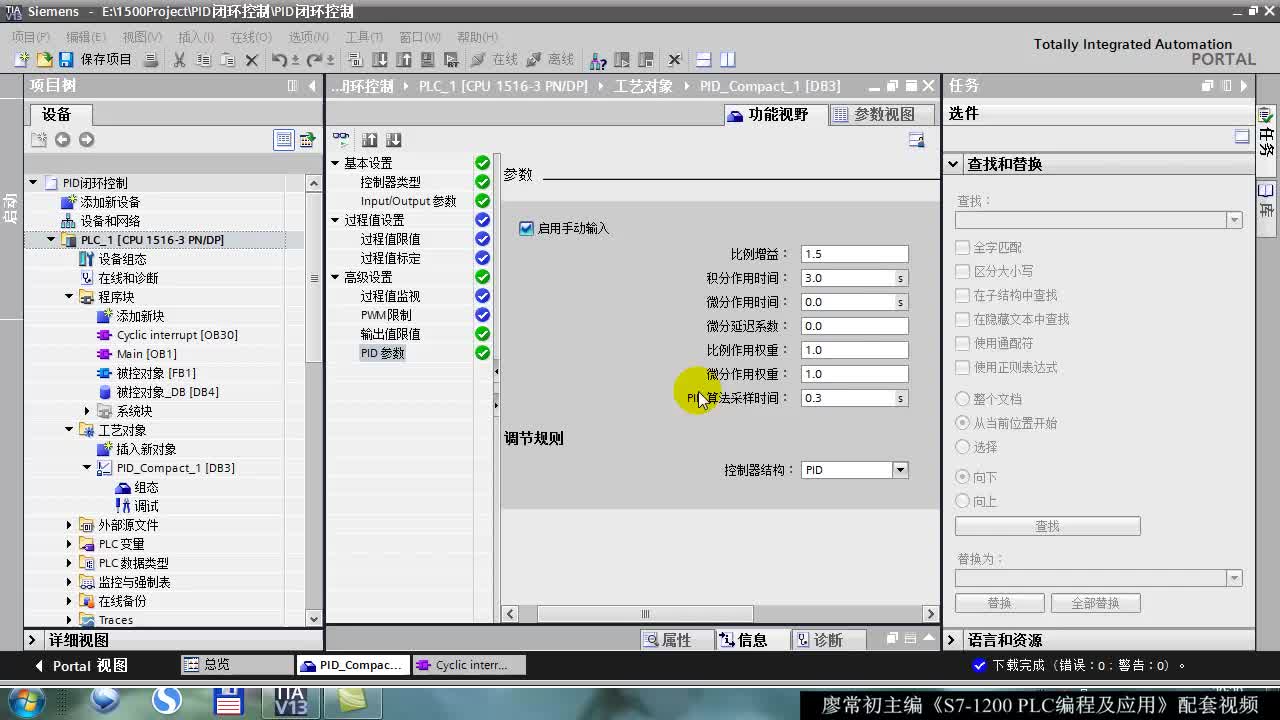Select 整个文档 radio button
Viewport: 1280px width, 720px height.
pos(962,399)
